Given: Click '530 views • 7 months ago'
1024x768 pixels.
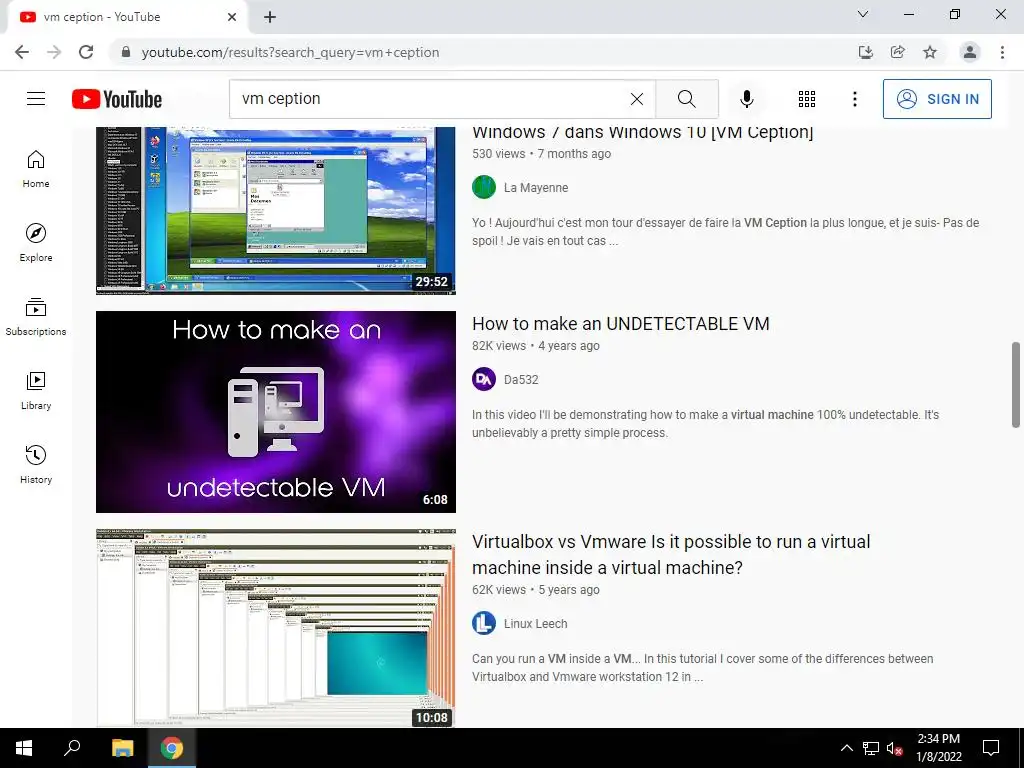Looking at the screenshot, I should pos(541,153).
